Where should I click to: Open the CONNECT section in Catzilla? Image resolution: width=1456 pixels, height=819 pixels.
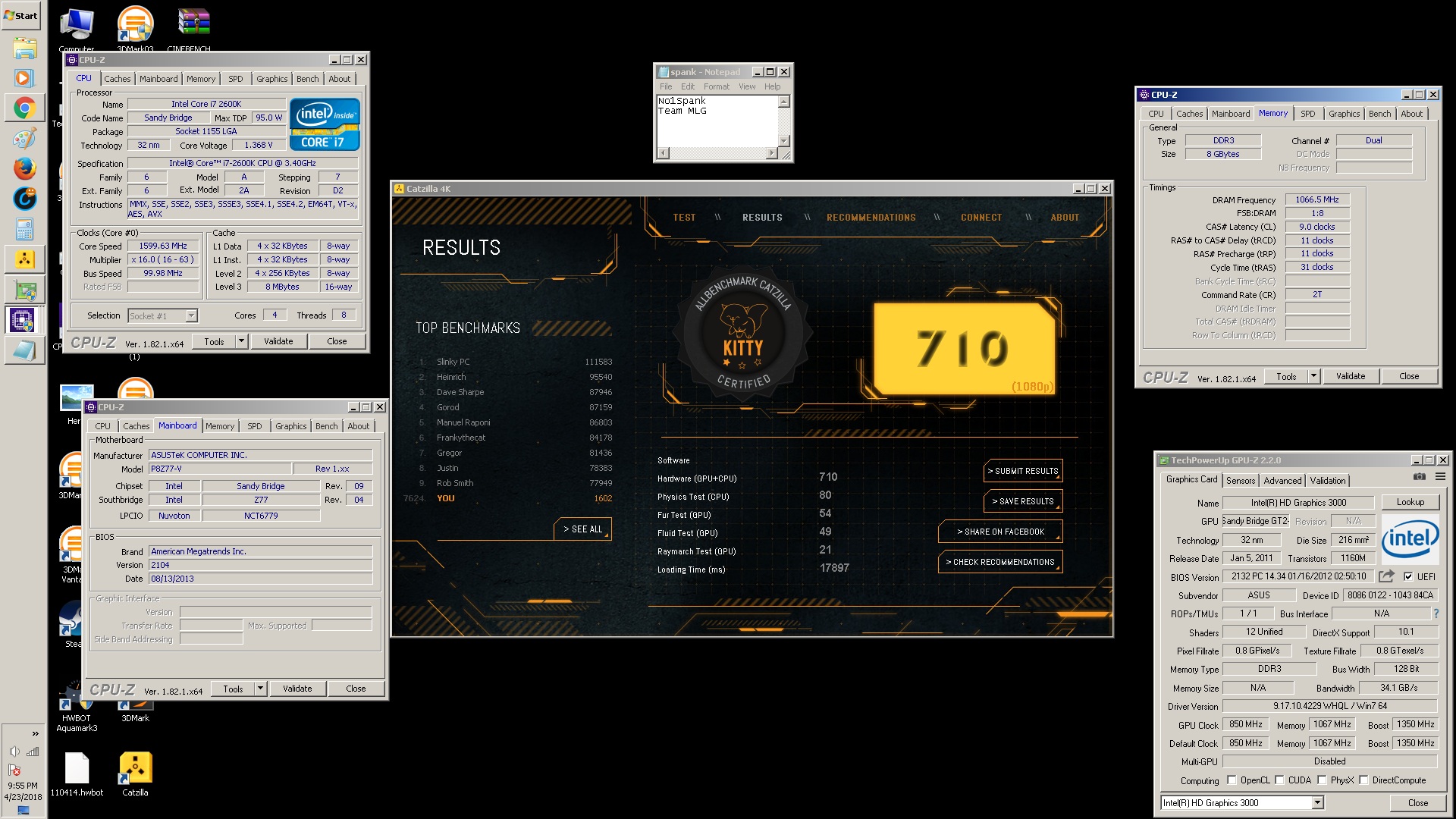click(981, 218)
